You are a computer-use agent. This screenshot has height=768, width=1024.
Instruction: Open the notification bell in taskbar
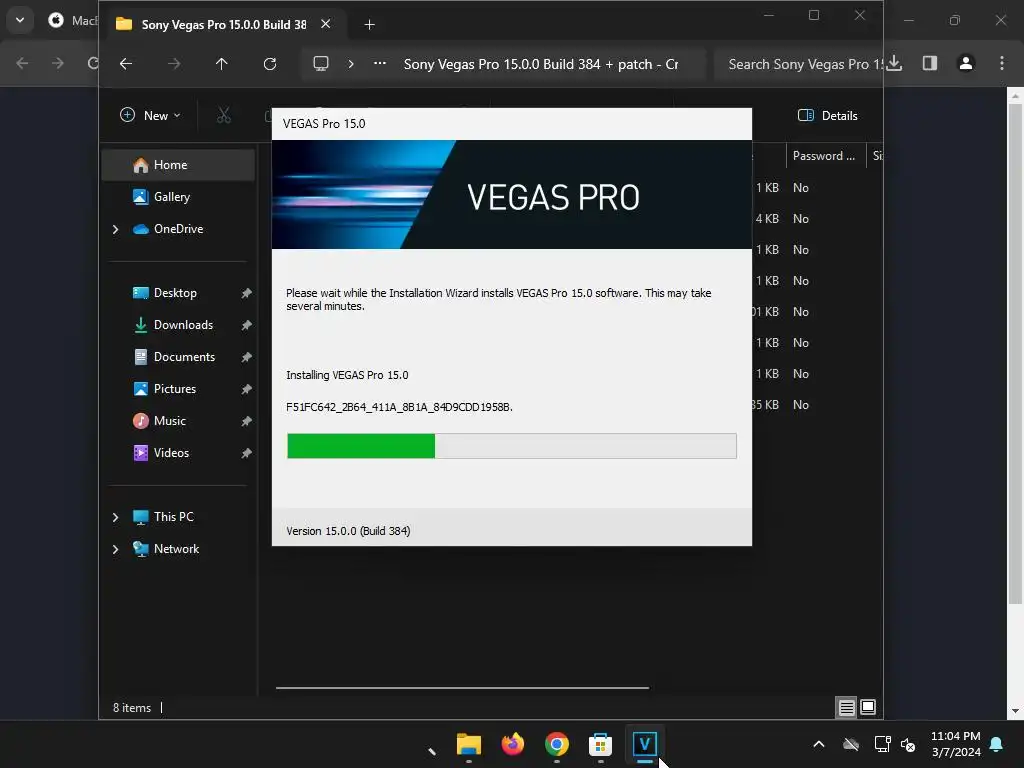click(997, 744)
